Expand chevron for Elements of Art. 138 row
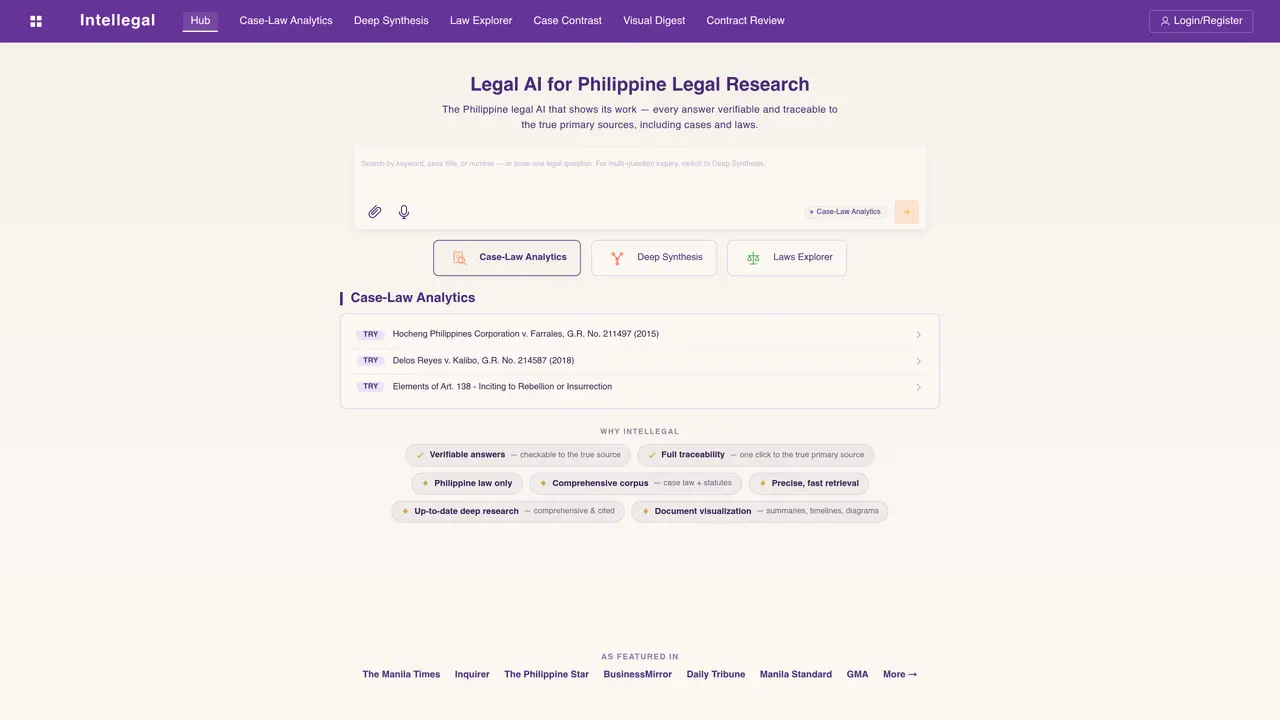The image size is (1280, 720). tap(919, 387)
